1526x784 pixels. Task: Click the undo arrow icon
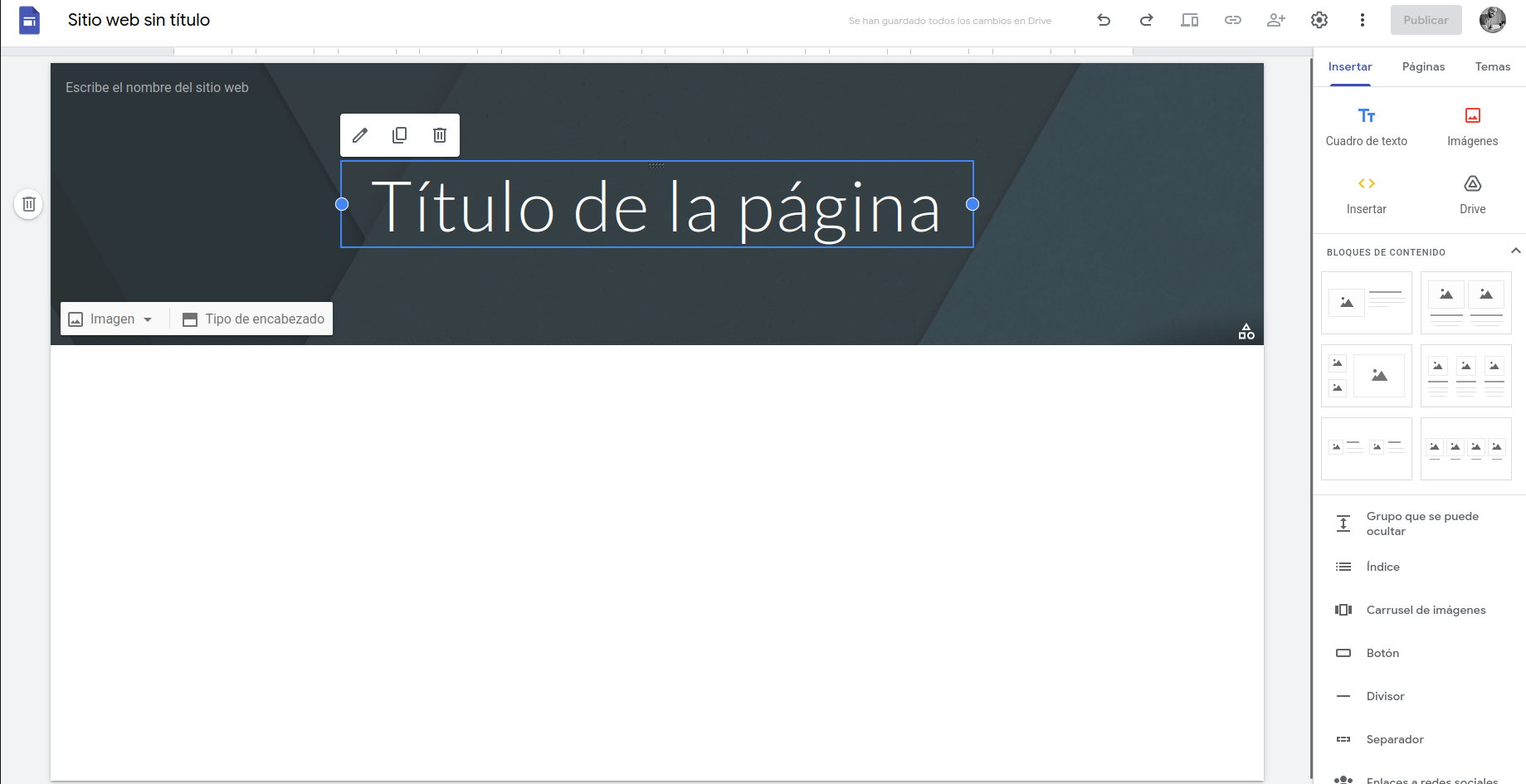[x=1104, y=20]
